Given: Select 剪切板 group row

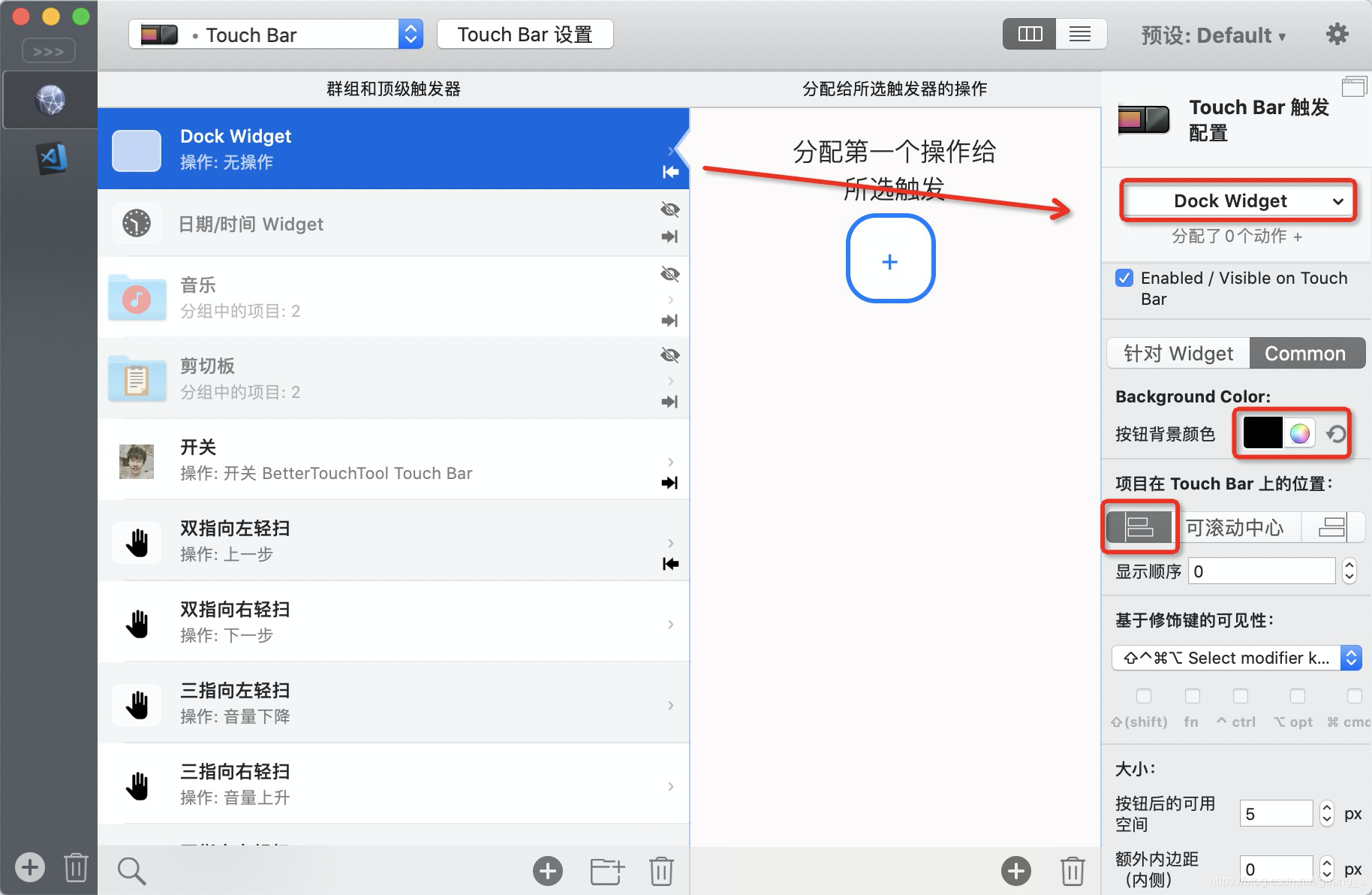Looking at the screenshot, I should [393, 378].
